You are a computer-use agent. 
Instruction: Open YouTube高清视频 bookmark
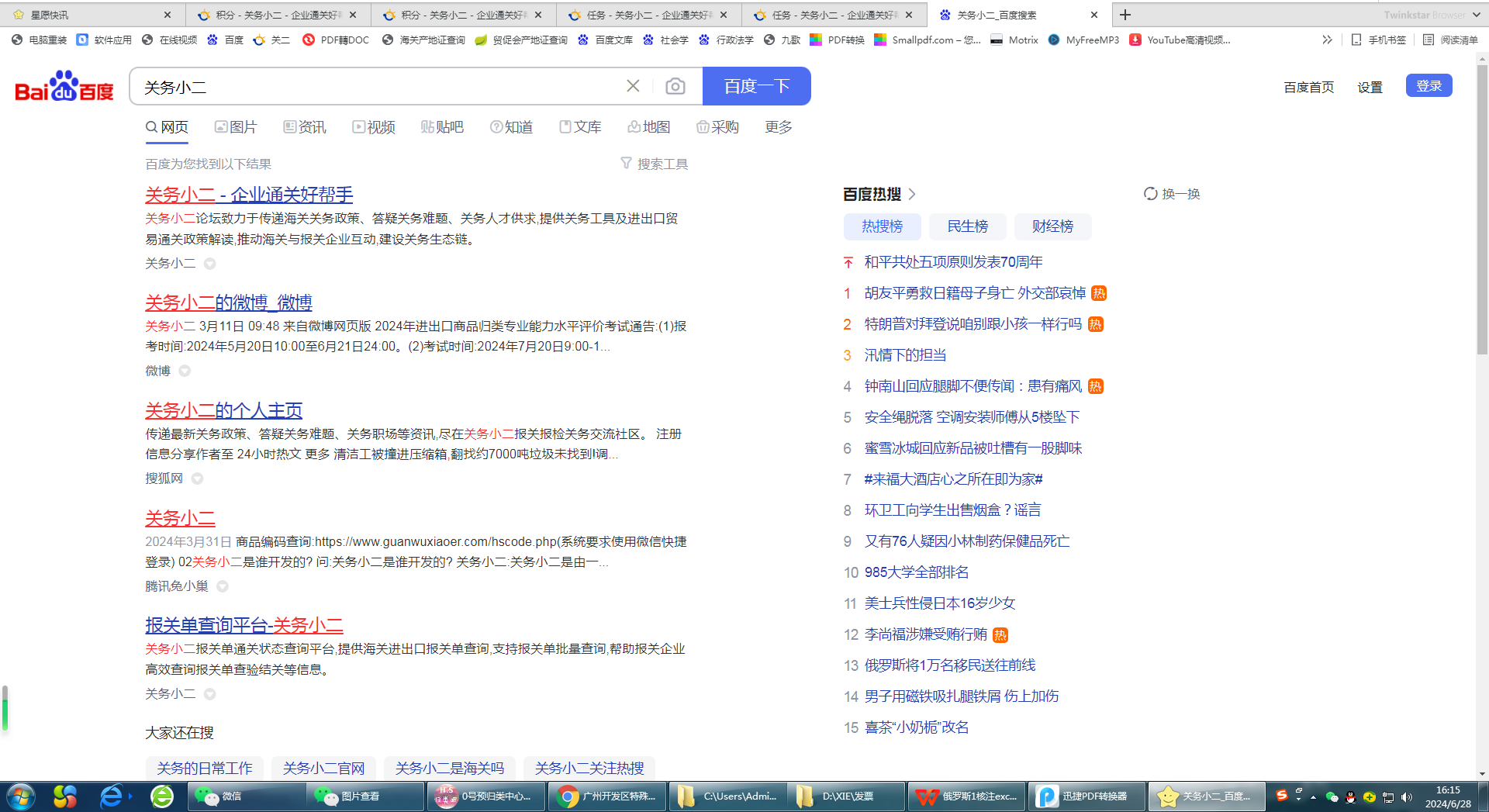coord(1180,40)
